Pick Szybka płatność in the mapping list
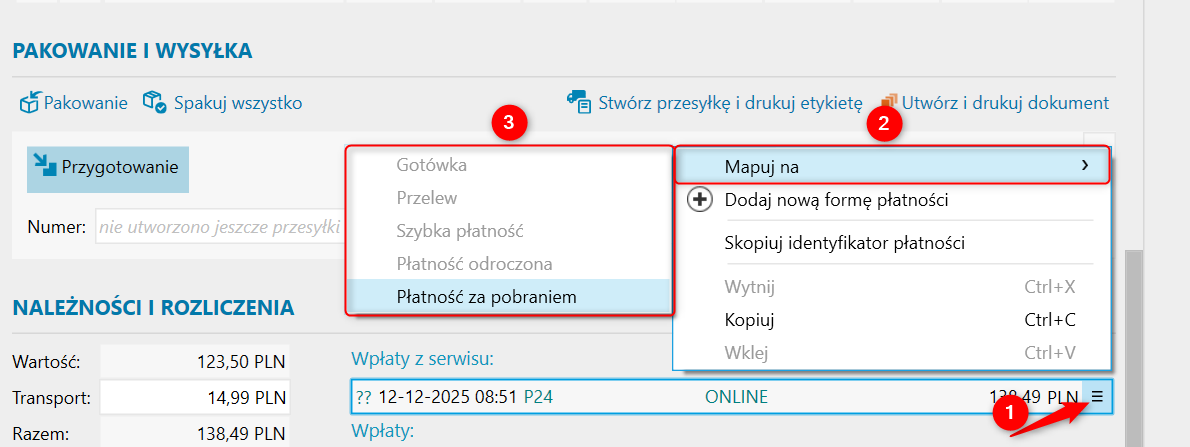The height and width of the screenshot is (447, 1190). pos(460,231)
